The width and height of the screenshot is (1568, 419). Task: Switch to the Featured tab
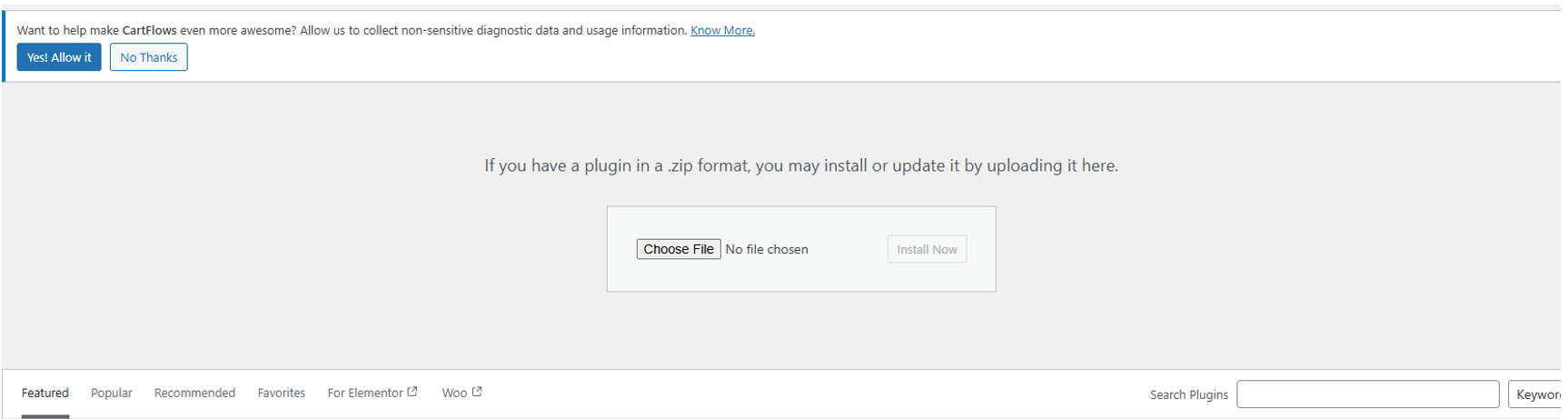pos(45,393)
